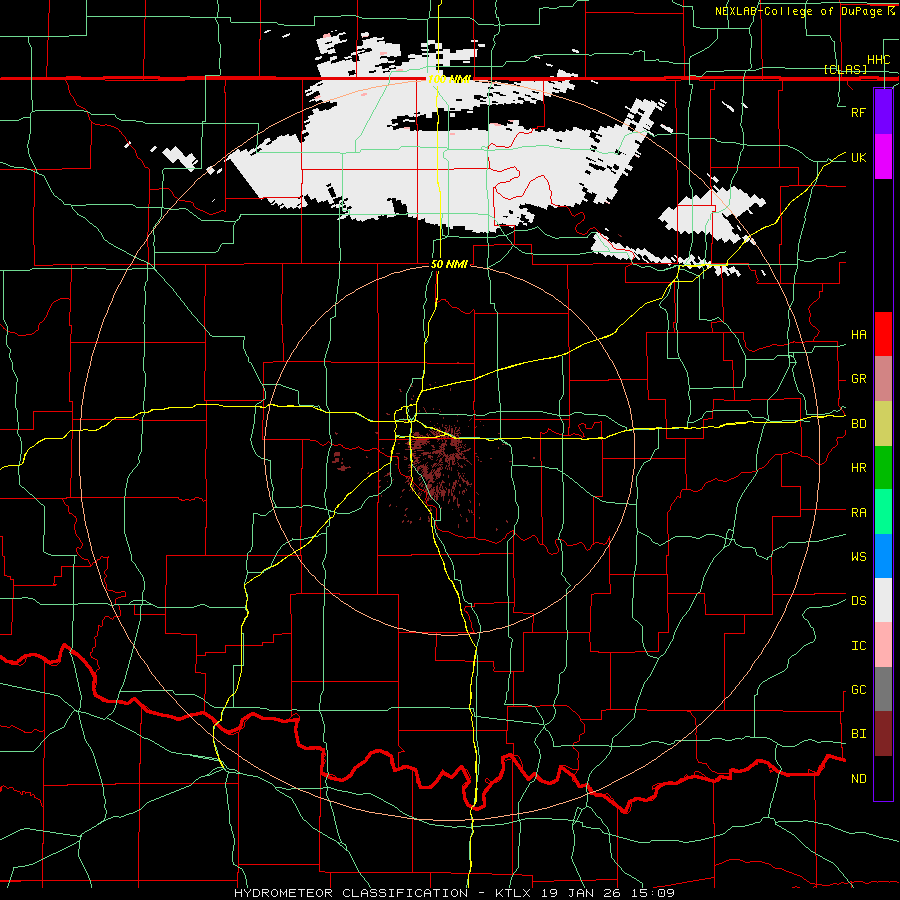The image size is (900, 900).
Task: Click the GR legend label
Action: tap(858, 379)
